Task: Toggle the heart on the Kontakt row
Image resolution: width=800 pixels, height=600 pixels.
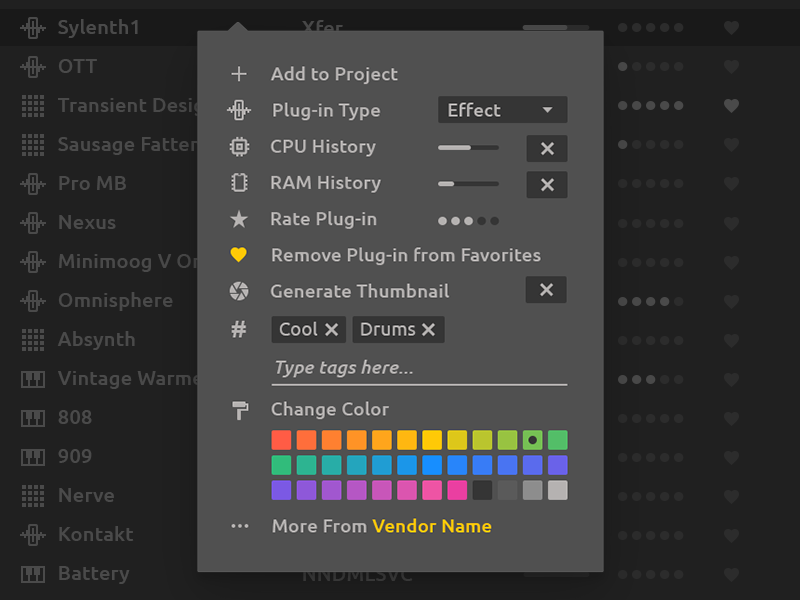Action: 731,534
